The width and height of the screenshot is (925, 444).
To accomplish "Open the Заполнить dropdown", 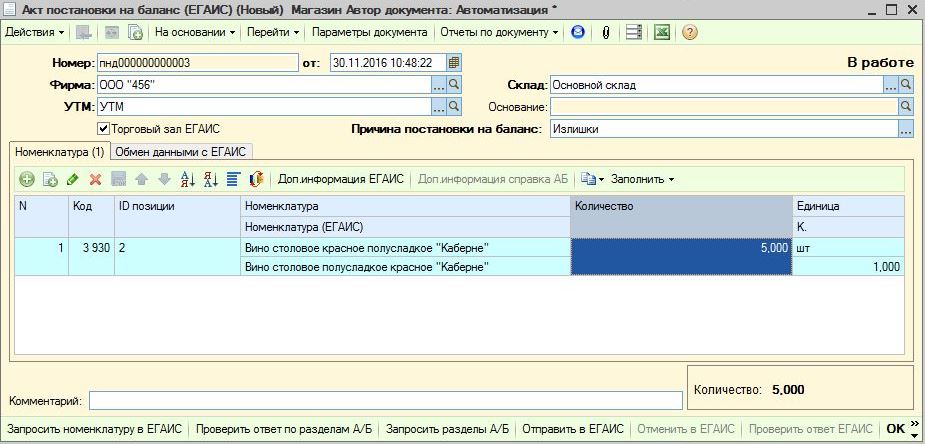I will [642, 179].
